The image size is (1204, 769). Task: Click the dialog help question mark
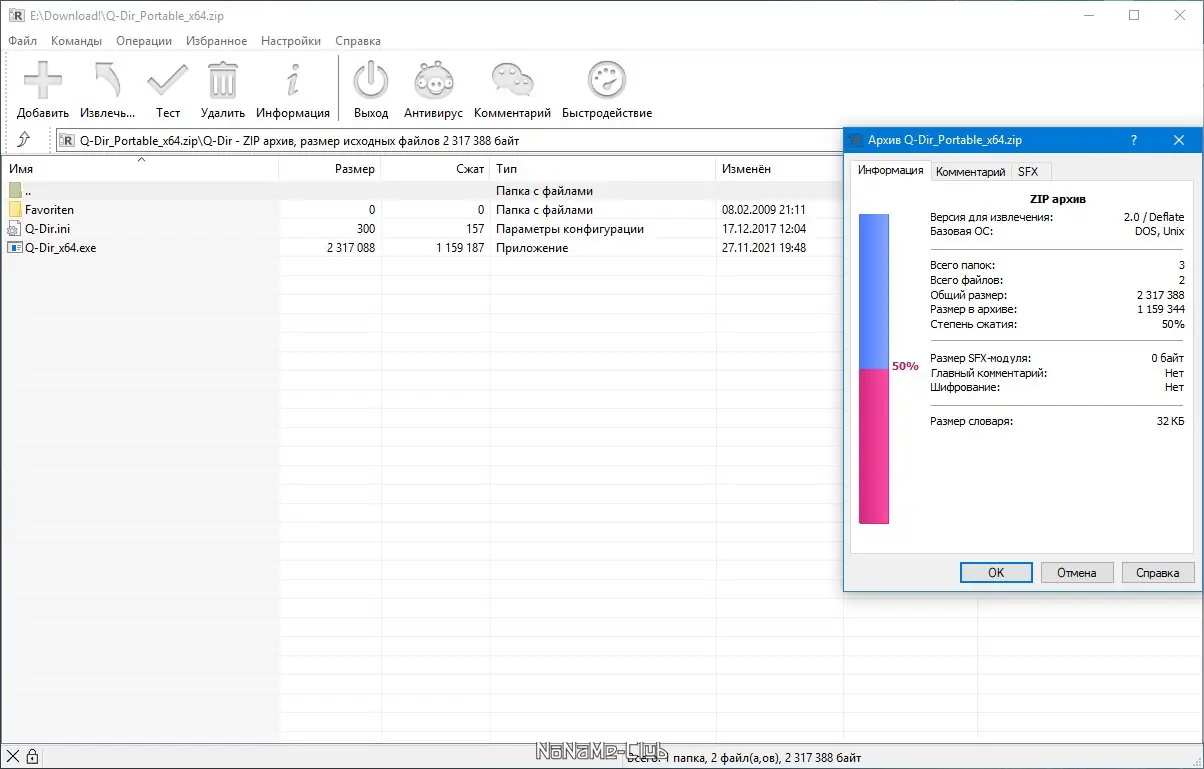tap(1133, 141)
